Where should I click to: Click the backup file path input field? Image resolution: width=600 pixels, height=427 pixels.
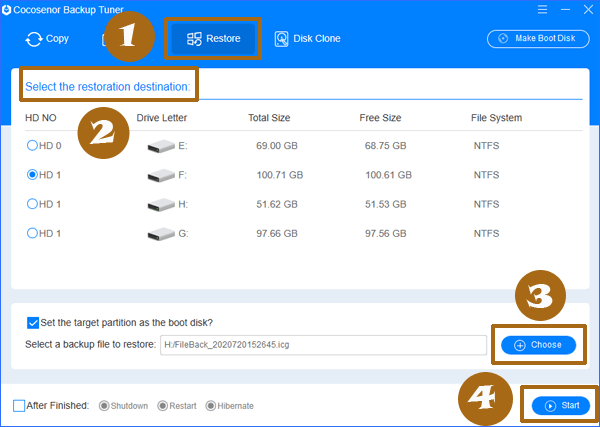(x=323, y=345)
